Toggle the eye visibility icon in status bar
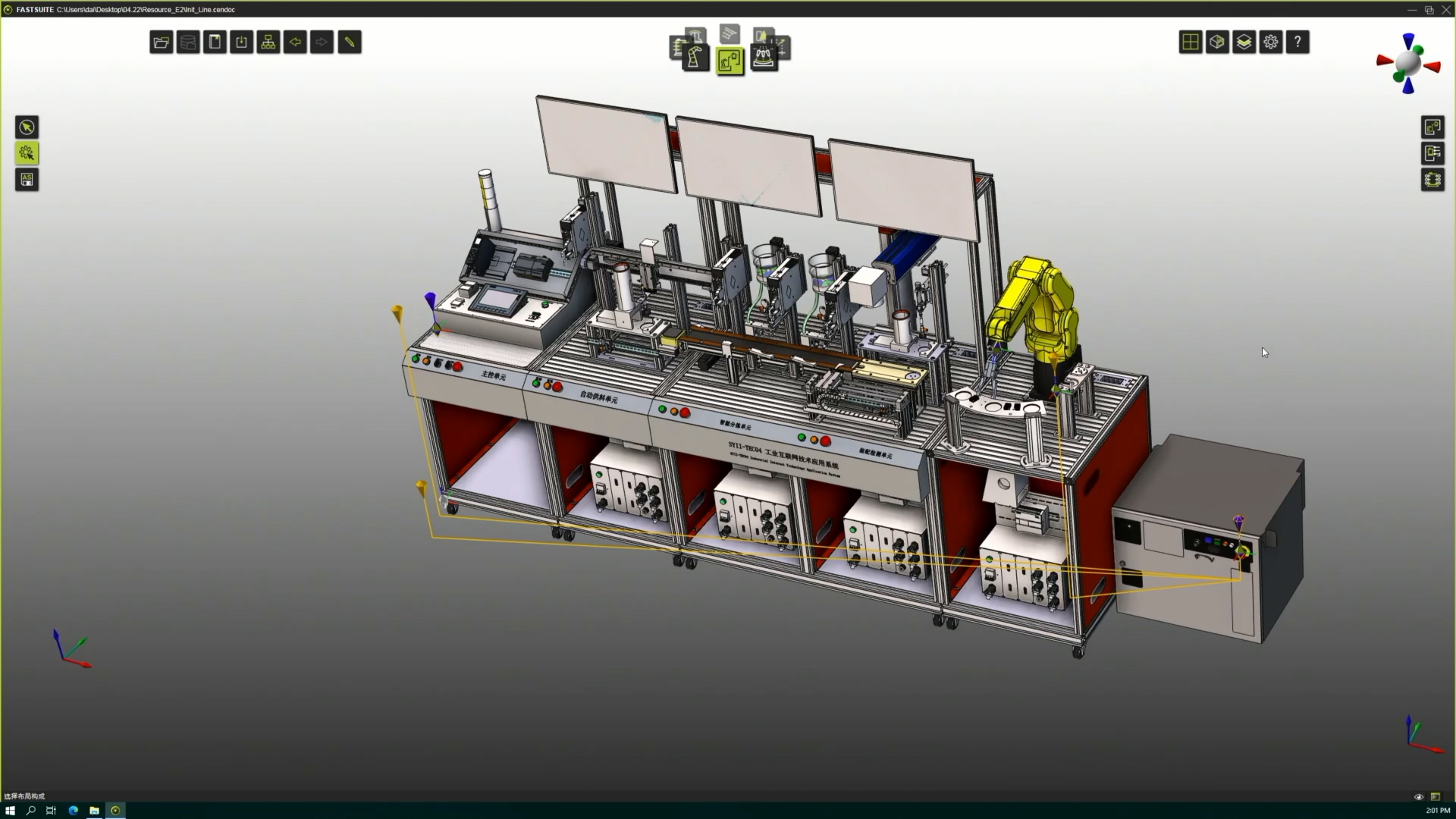 coord(1419,796)
